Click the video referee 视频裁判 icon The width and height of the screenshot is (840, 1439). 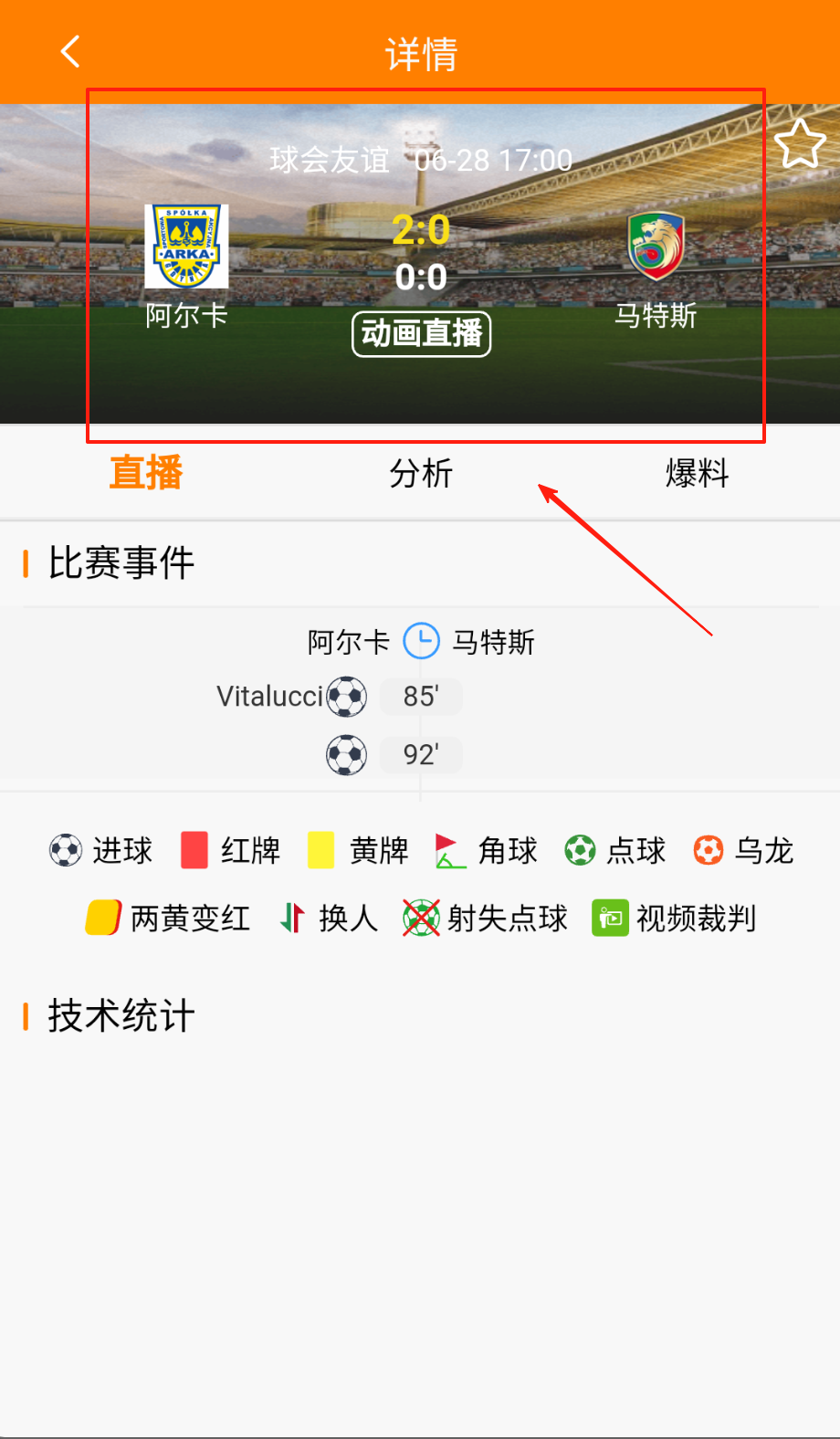tap(610, 918)
